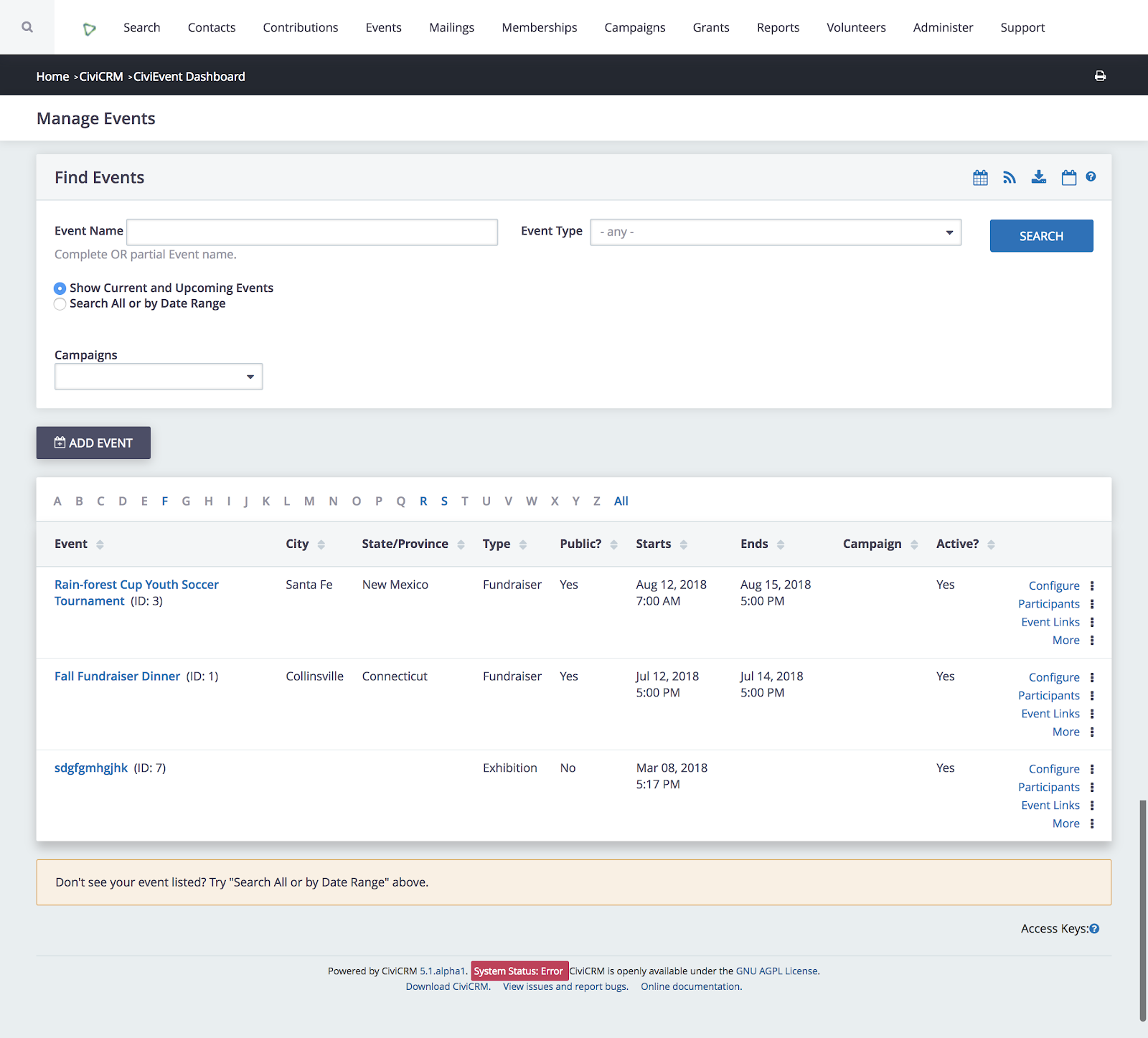Viewport: 1148px width, 1038px height.
Task: Open the Memberships menu
Action: click(540, 27)
